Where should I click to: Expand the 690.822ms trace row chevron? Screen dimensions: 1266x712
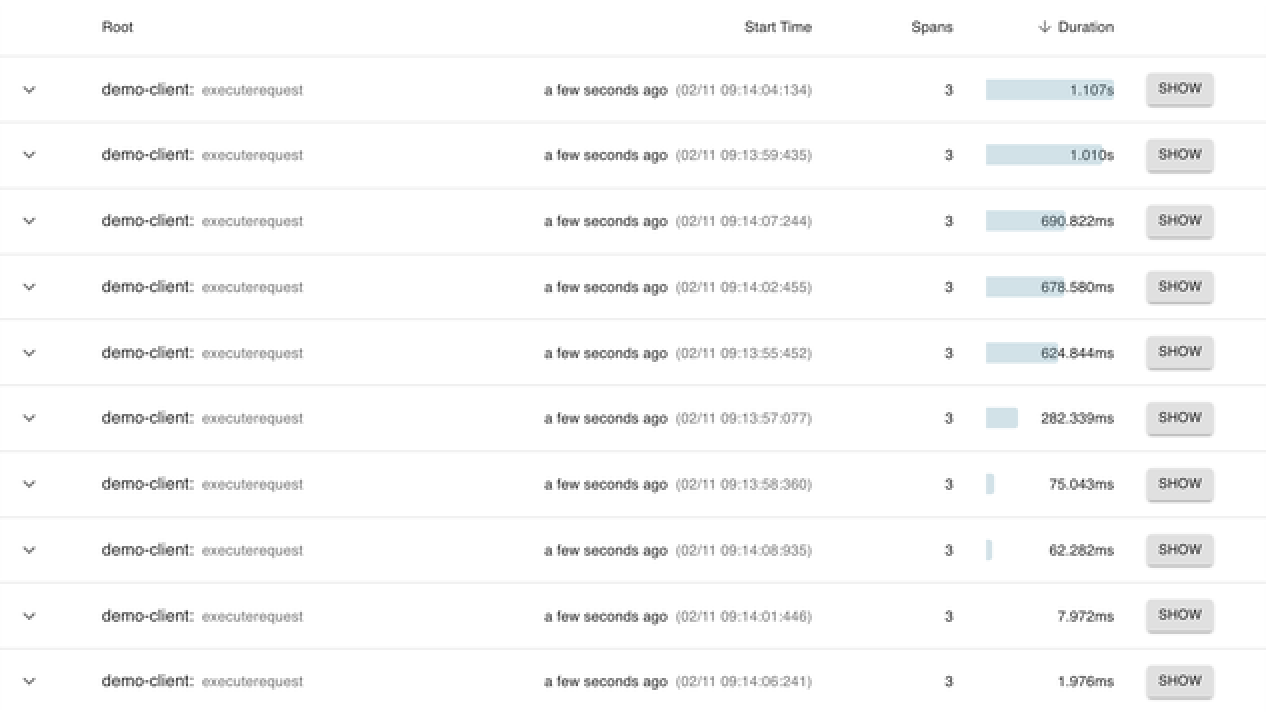pos(29,221)
